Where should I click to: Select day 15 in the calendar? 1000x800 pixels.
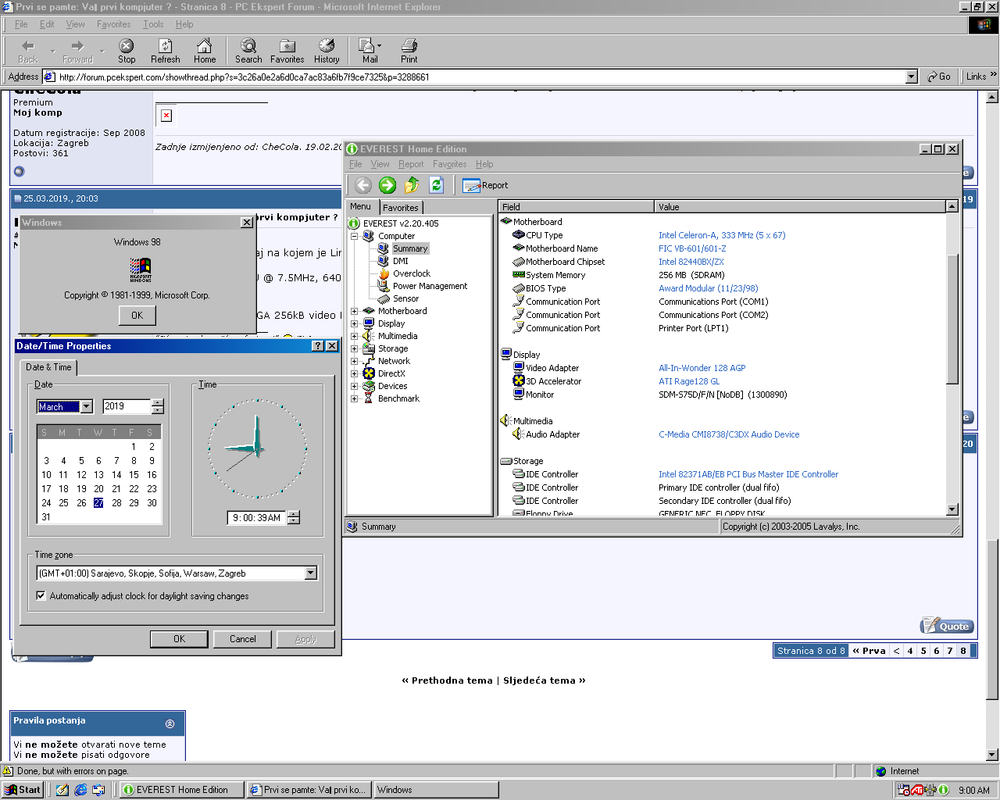(134, 475)
